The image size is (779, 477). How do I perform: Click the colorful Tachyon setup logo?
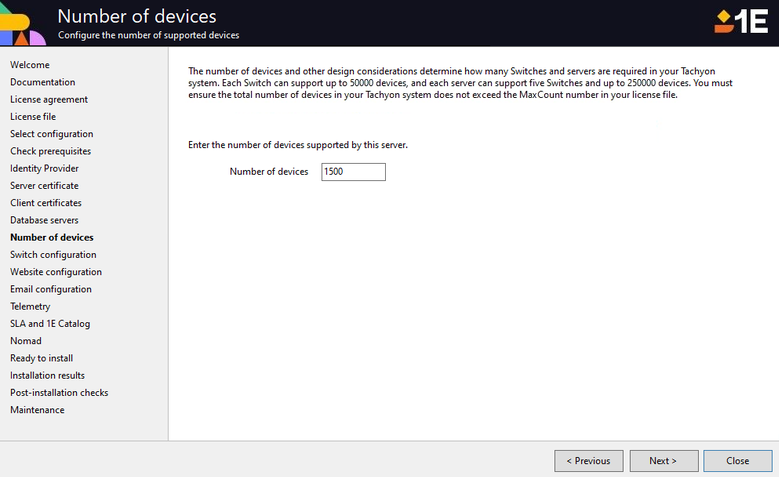23,23
